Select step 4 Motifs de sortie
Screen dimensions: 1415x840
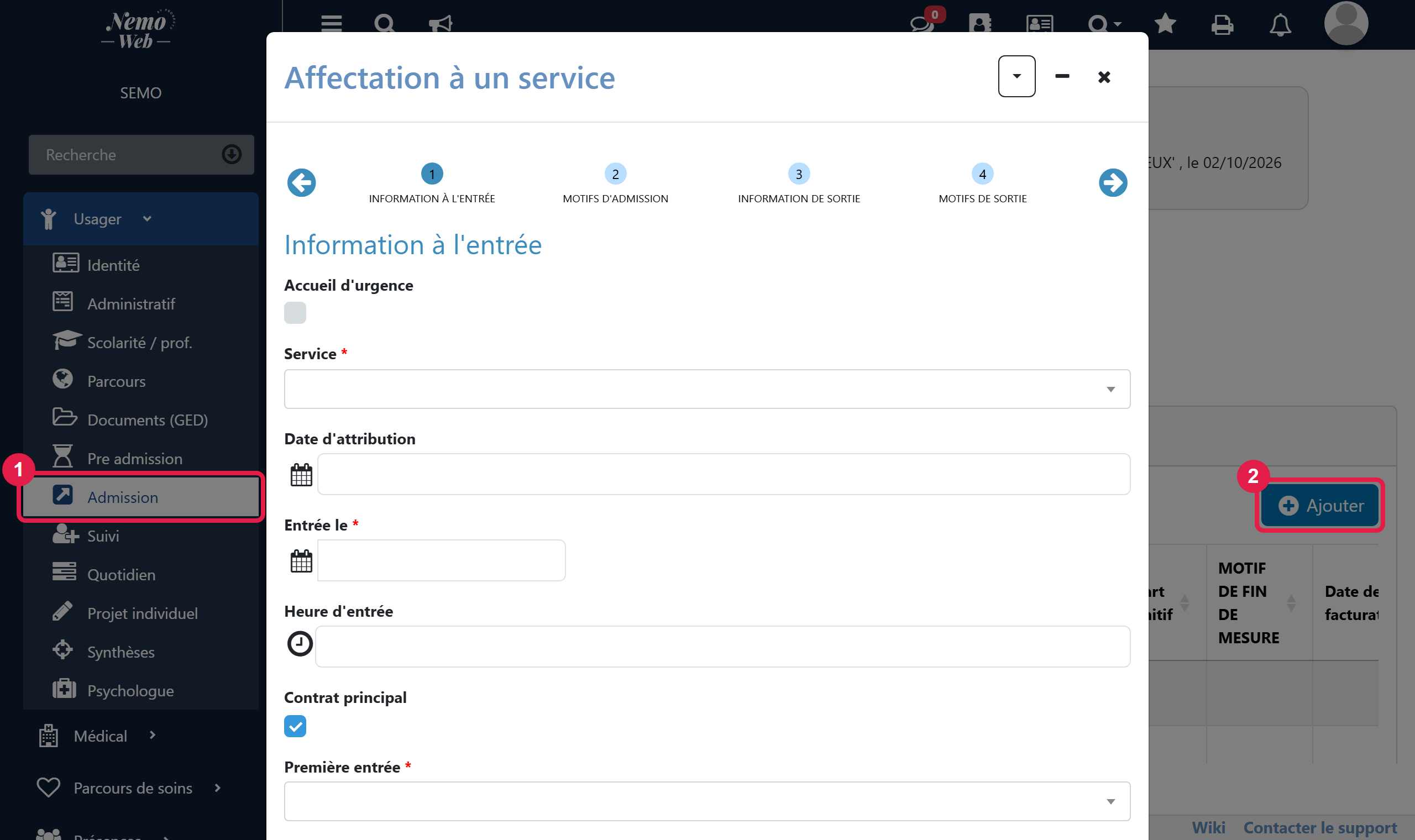[x=983, y=183]
